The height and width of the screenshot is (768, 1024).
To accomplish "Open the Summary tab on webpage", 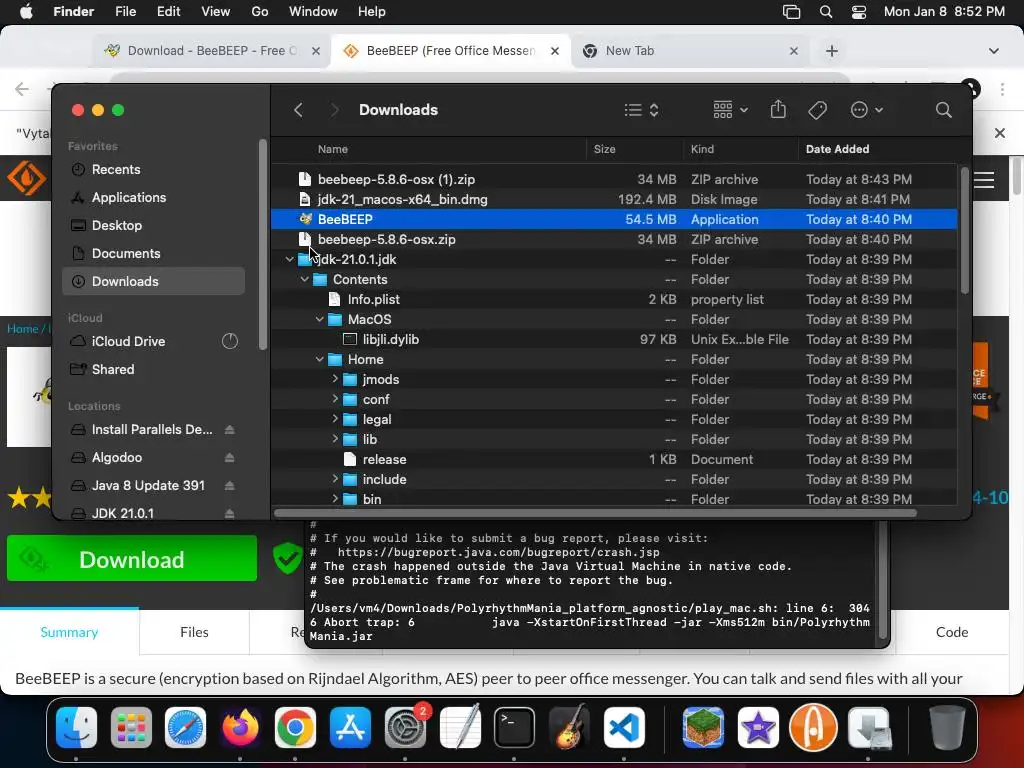I will coord(69,632).
